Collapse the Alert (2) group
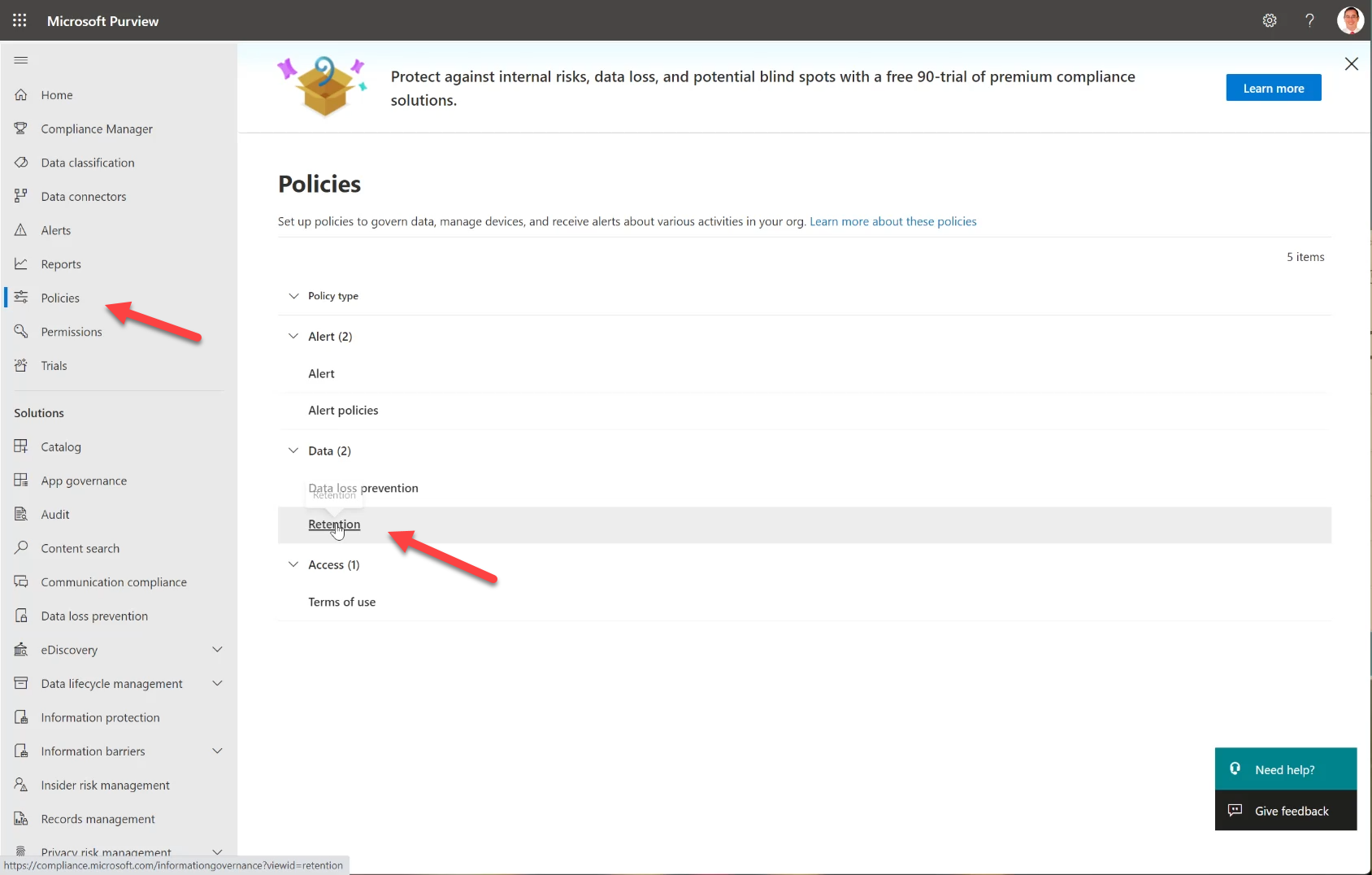The width and height of the screenshot is (1372, 875). click(x=293, y=337)
